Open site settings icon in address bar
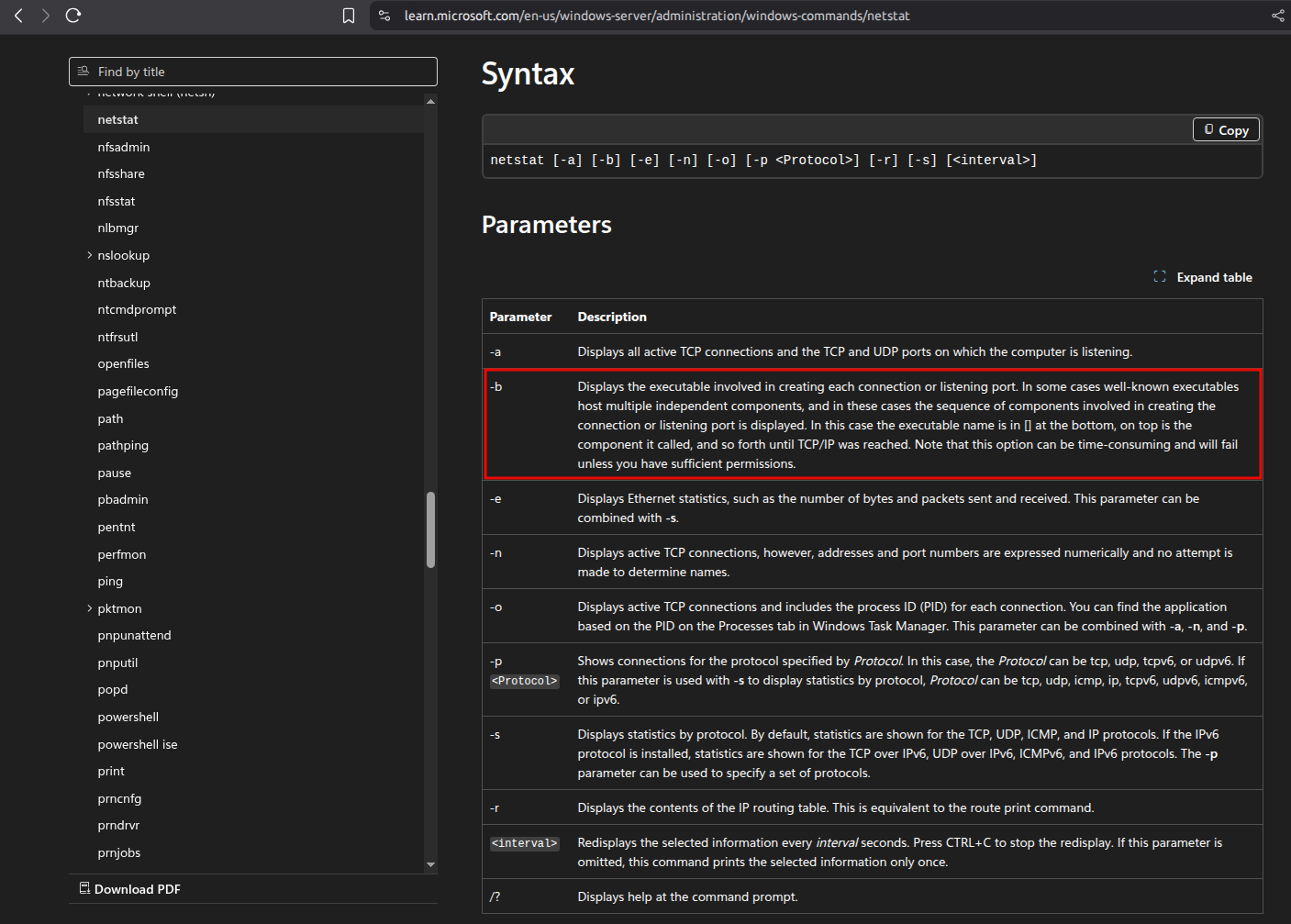Image resolution: width=1291 pixels, height=924 pixels. pyautogui.click(x=384, y=16)
